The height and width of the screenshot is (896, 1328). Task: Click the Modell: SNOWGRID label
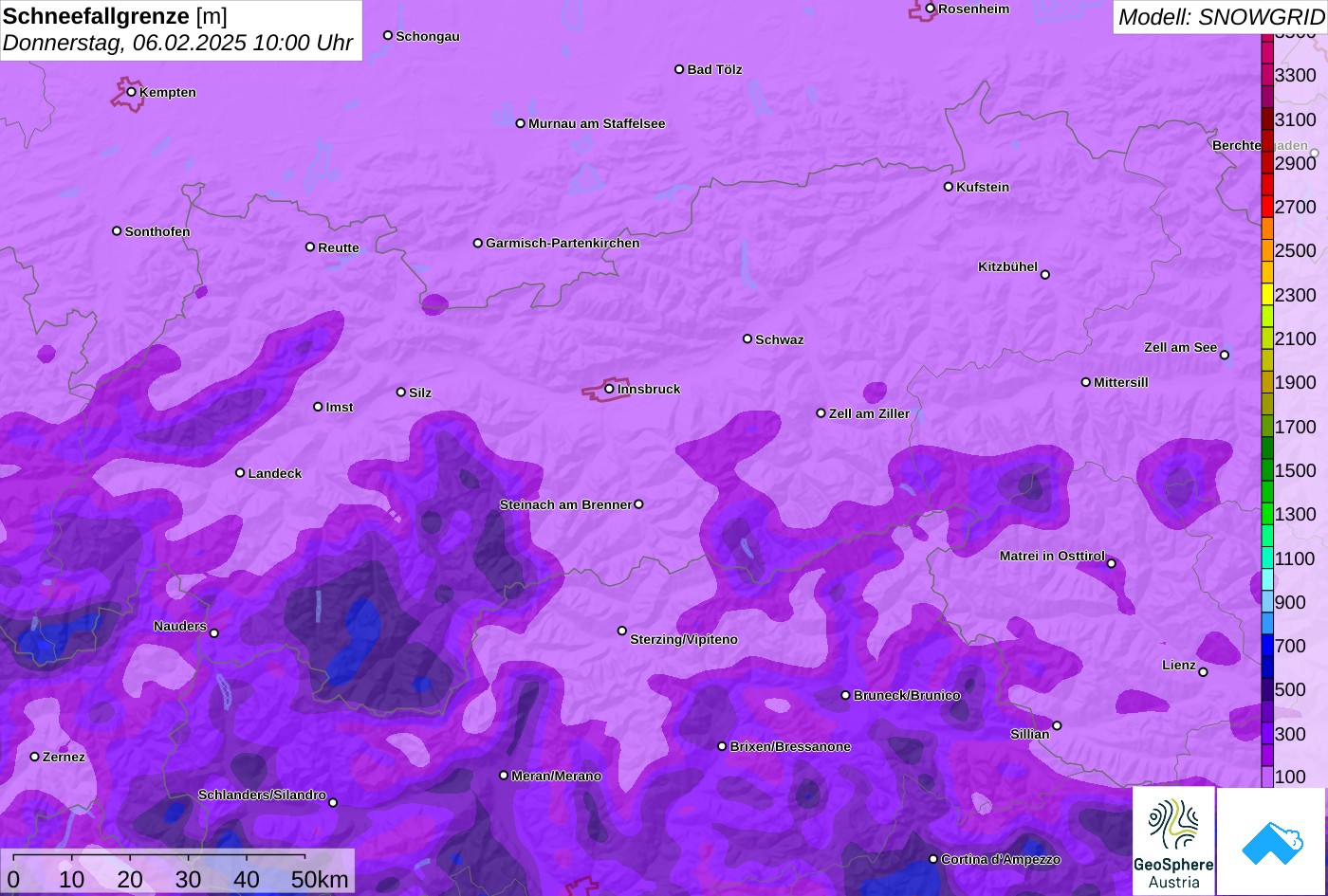(1221, 17)
